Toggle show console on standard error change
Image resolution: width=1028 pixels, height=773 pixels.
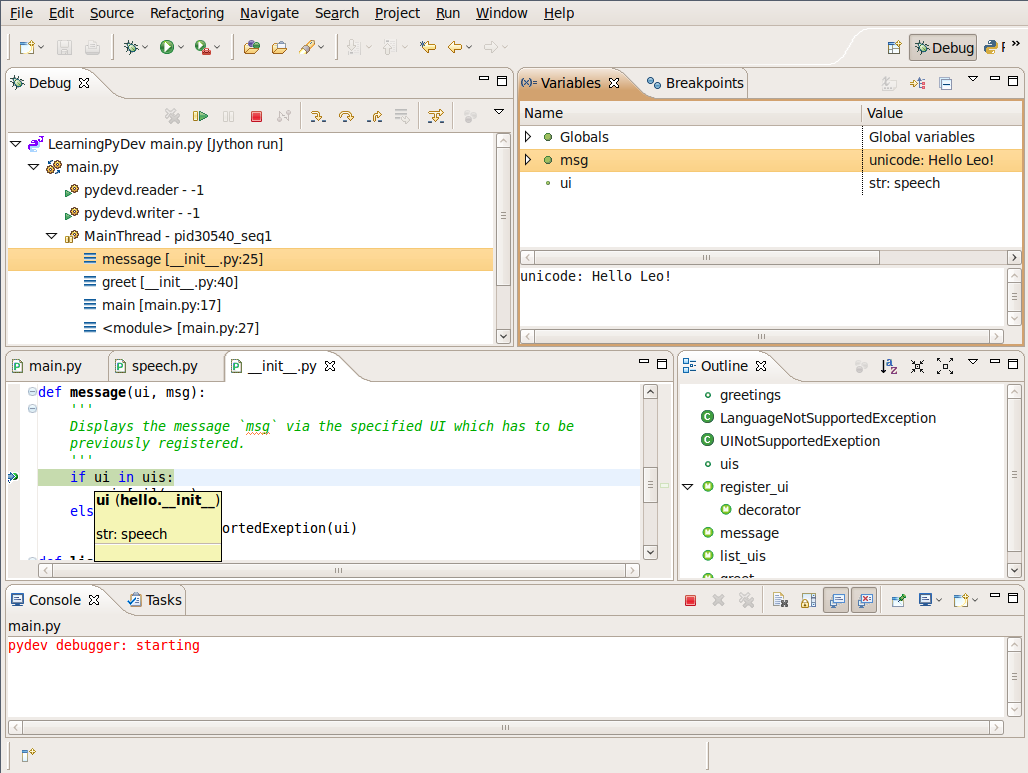click(865, 601)
